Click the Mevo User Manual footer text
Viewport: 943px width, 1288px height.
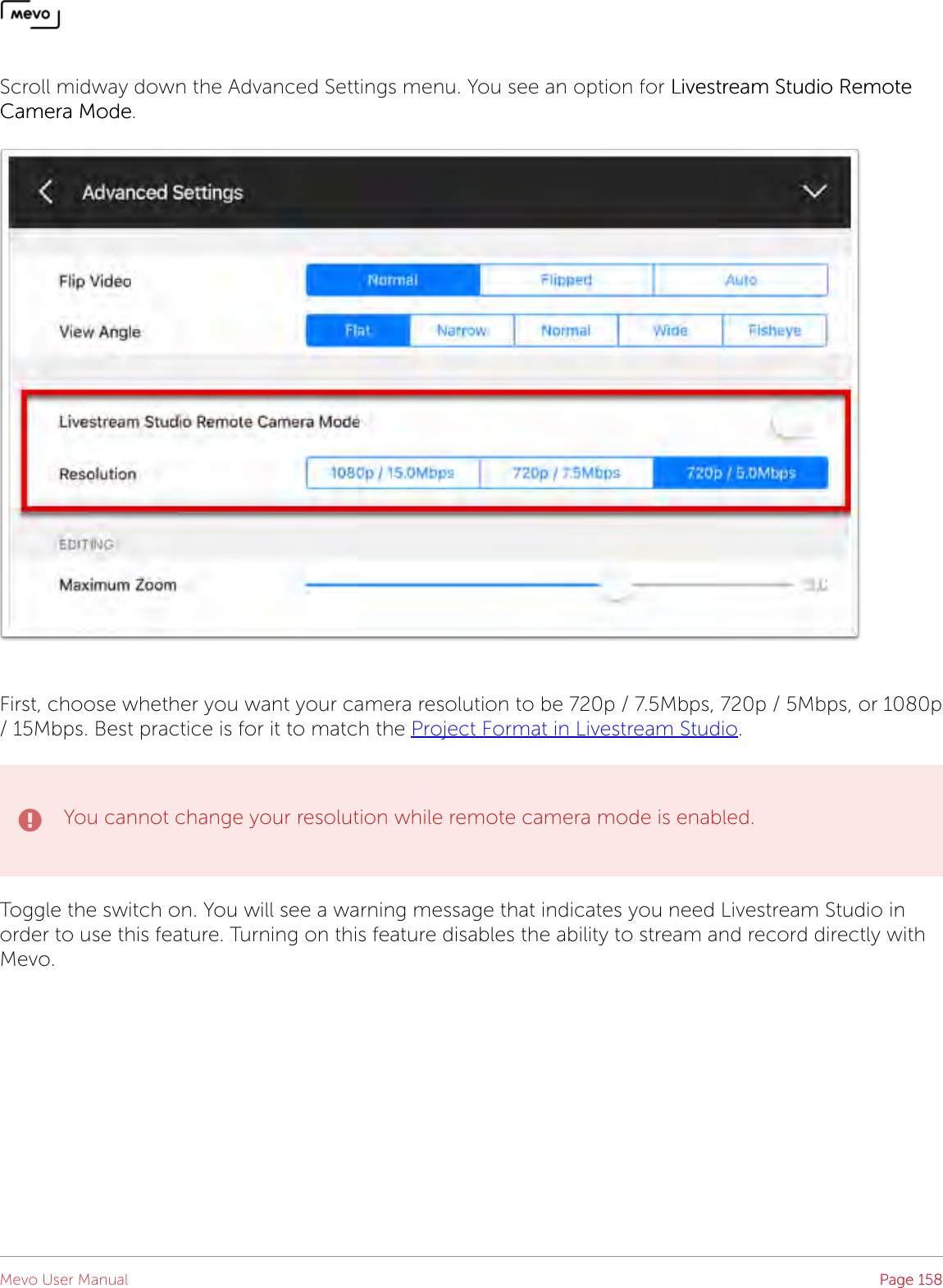click(64, 1279)
